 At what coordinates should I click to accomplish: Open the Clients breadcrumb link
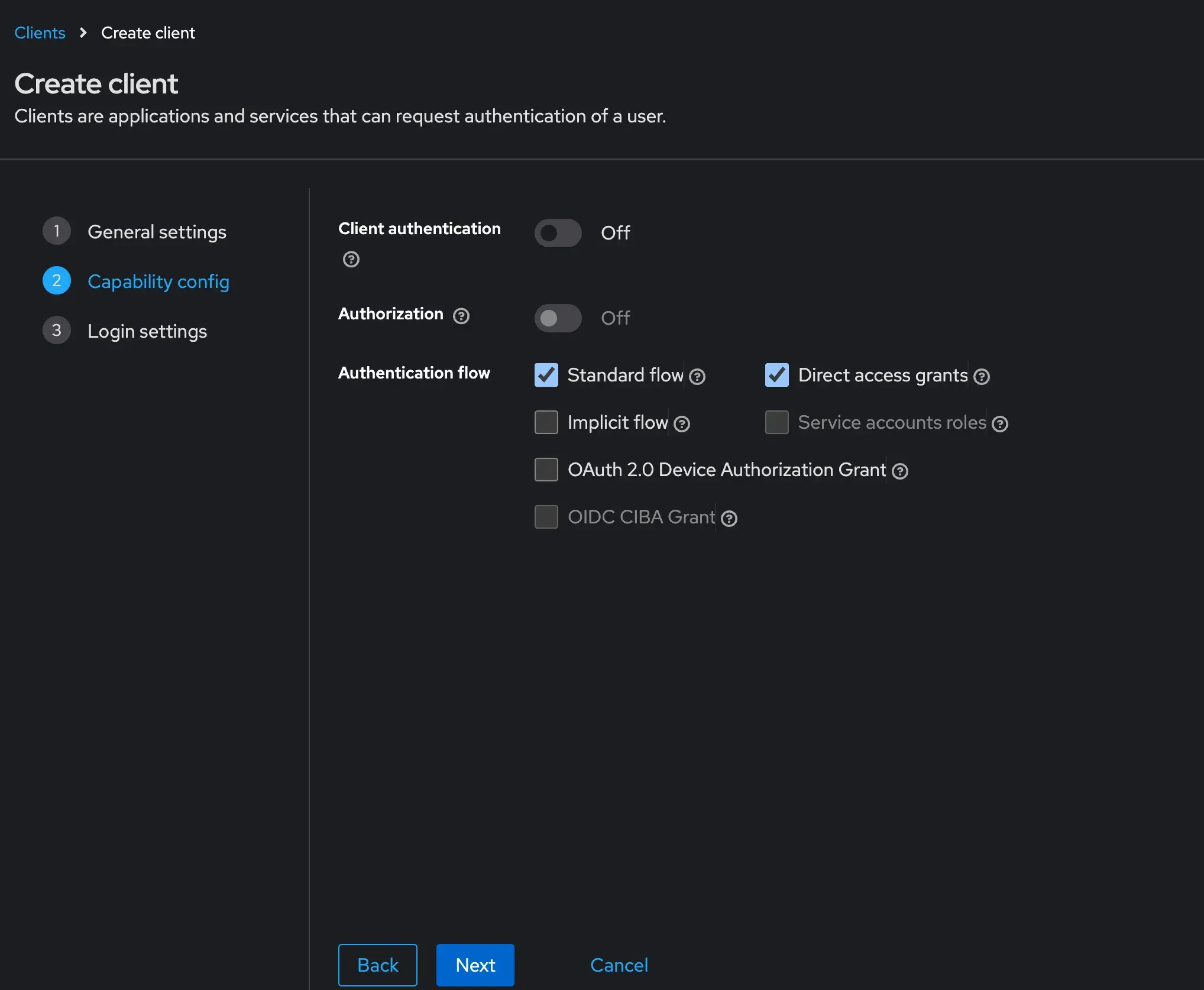(39, 33)
